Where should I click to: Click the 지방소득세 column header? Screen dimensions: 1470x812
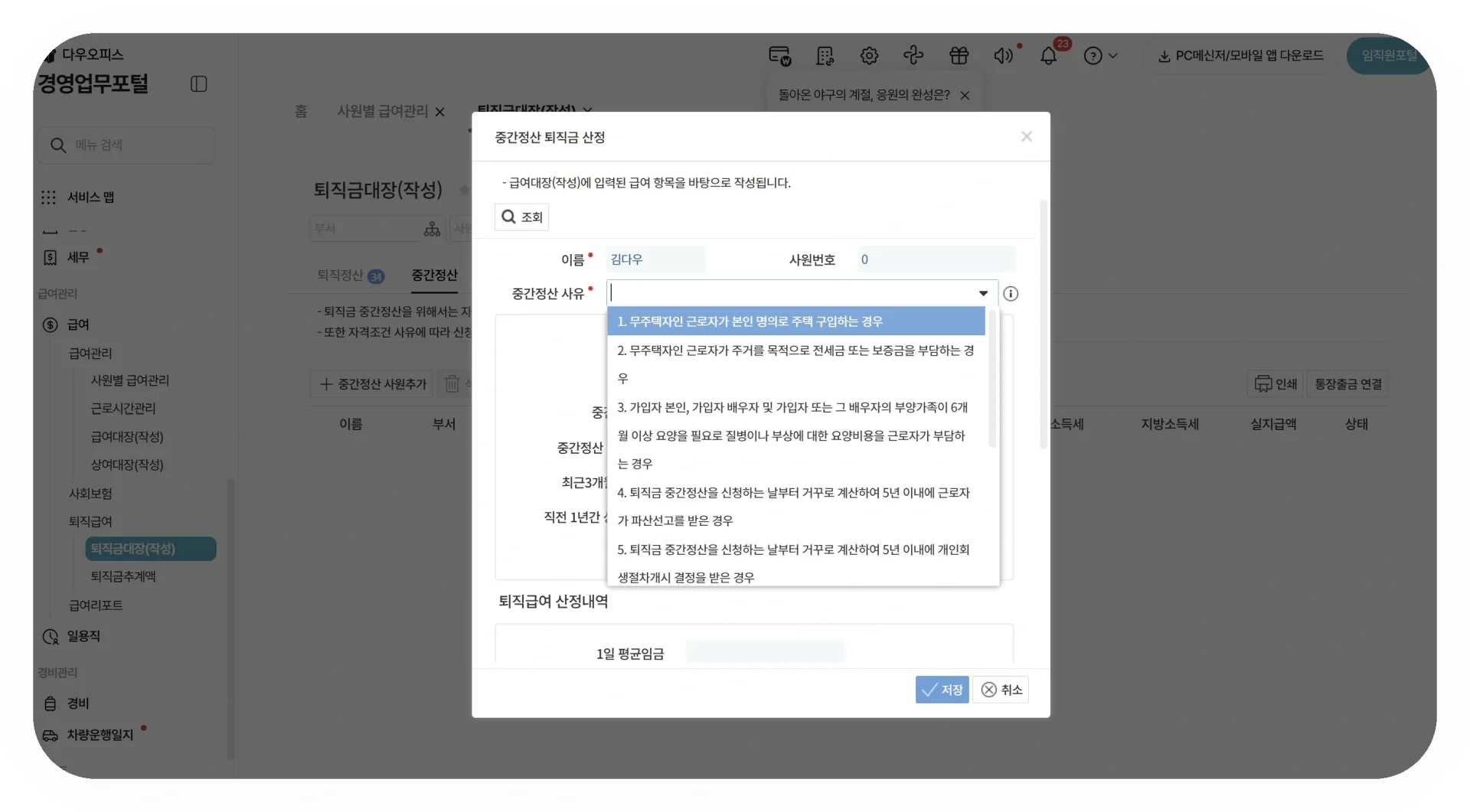(x=1170, y=425)
